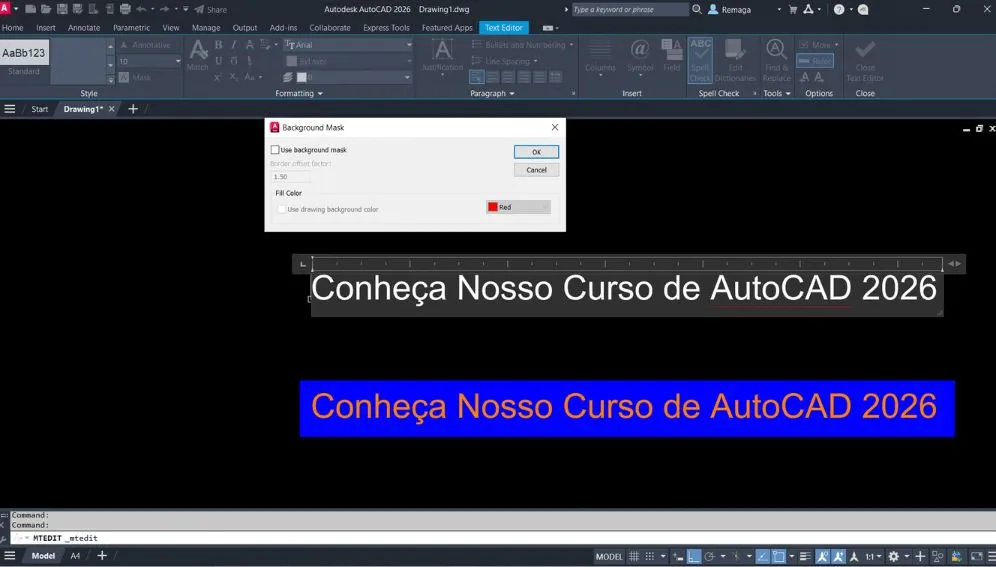Click the Background Mask button in Style panel
Screen dimensions: 996x567
click(136, 77)
